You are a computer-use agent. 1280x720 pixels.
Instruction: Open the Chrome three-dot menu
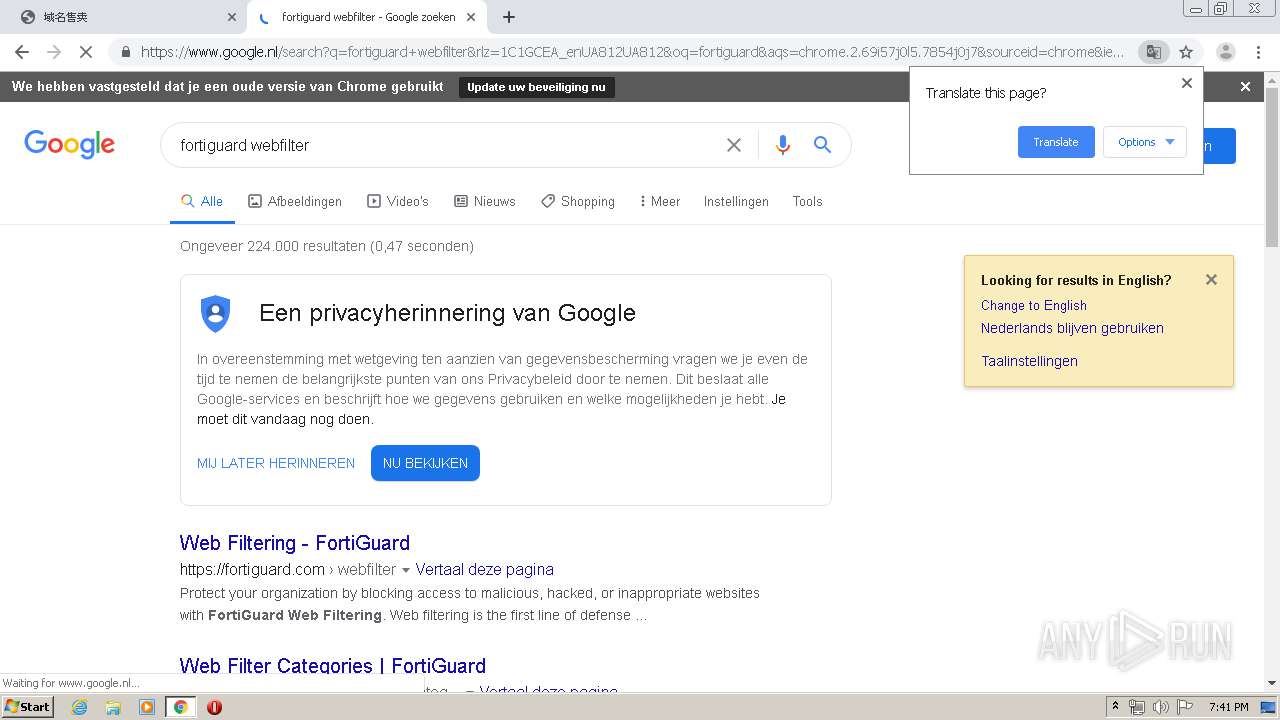point(1260,52)
